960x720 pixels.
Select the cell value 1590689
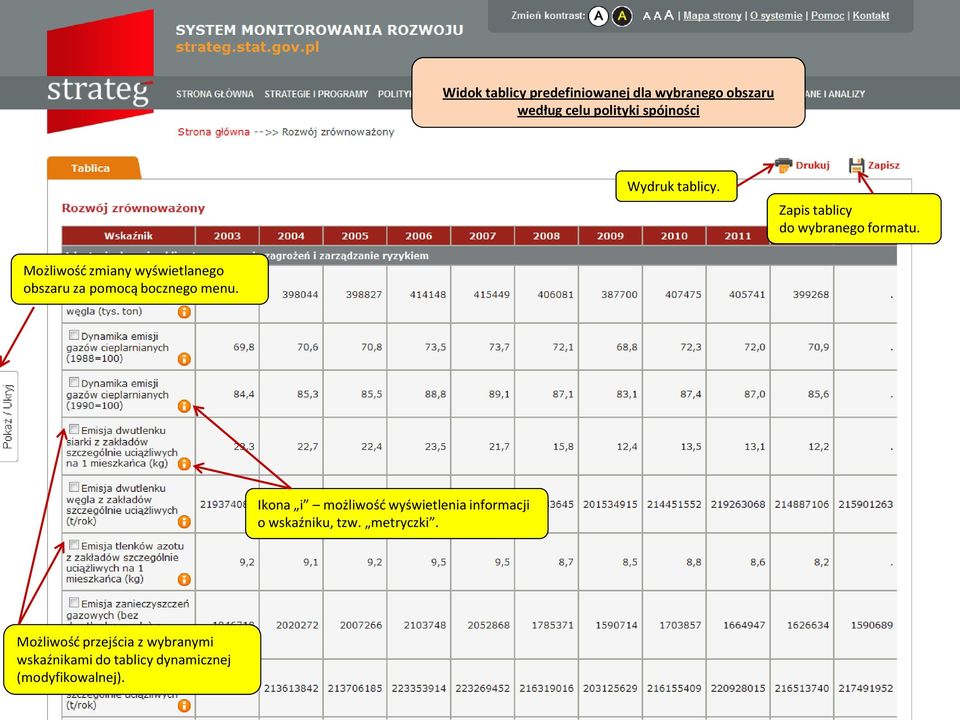click(x=872, y=625)
